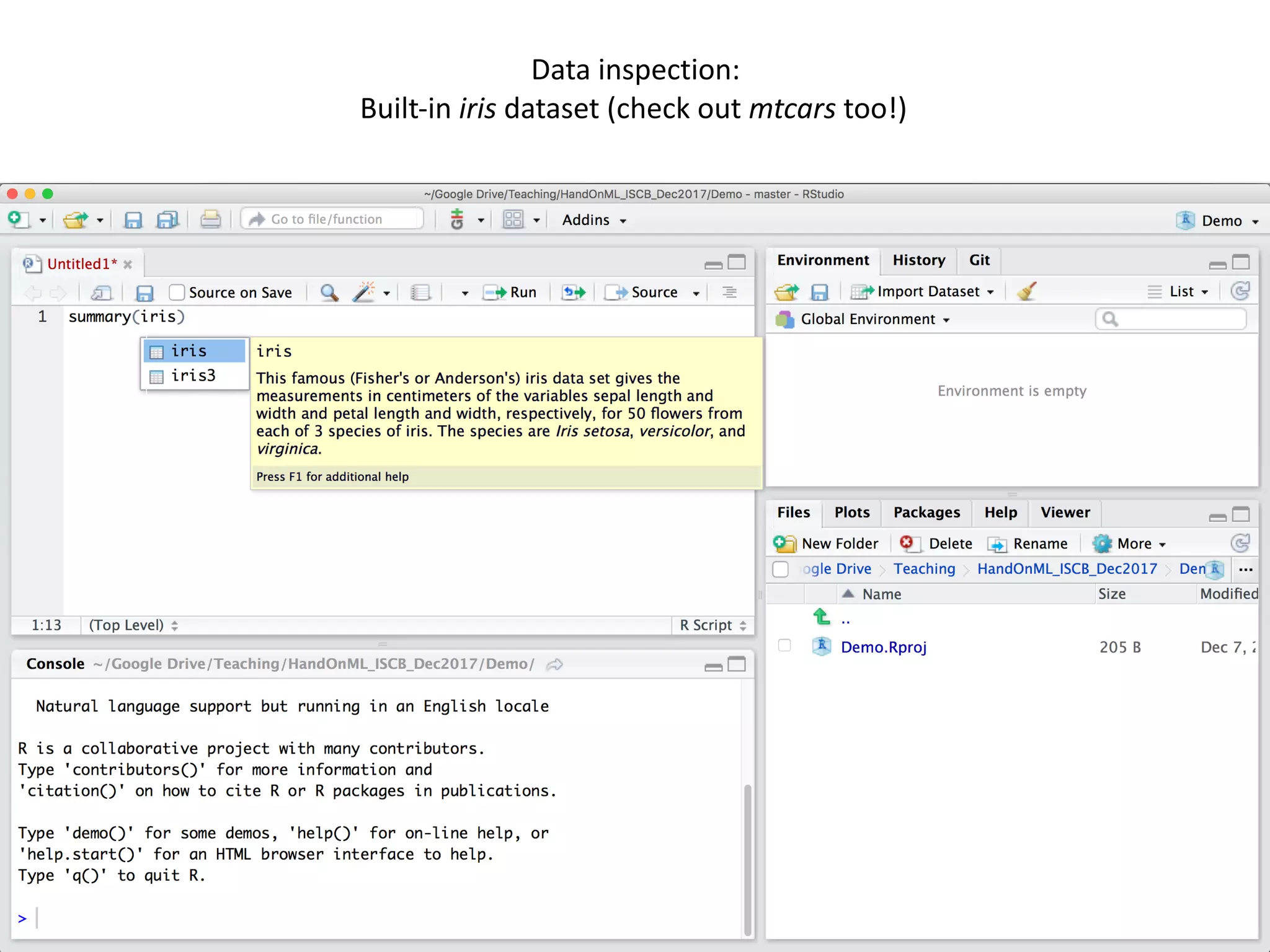Open the Global Environment dropdown
Screen dimensions: 1270x952
pos(863,319)
